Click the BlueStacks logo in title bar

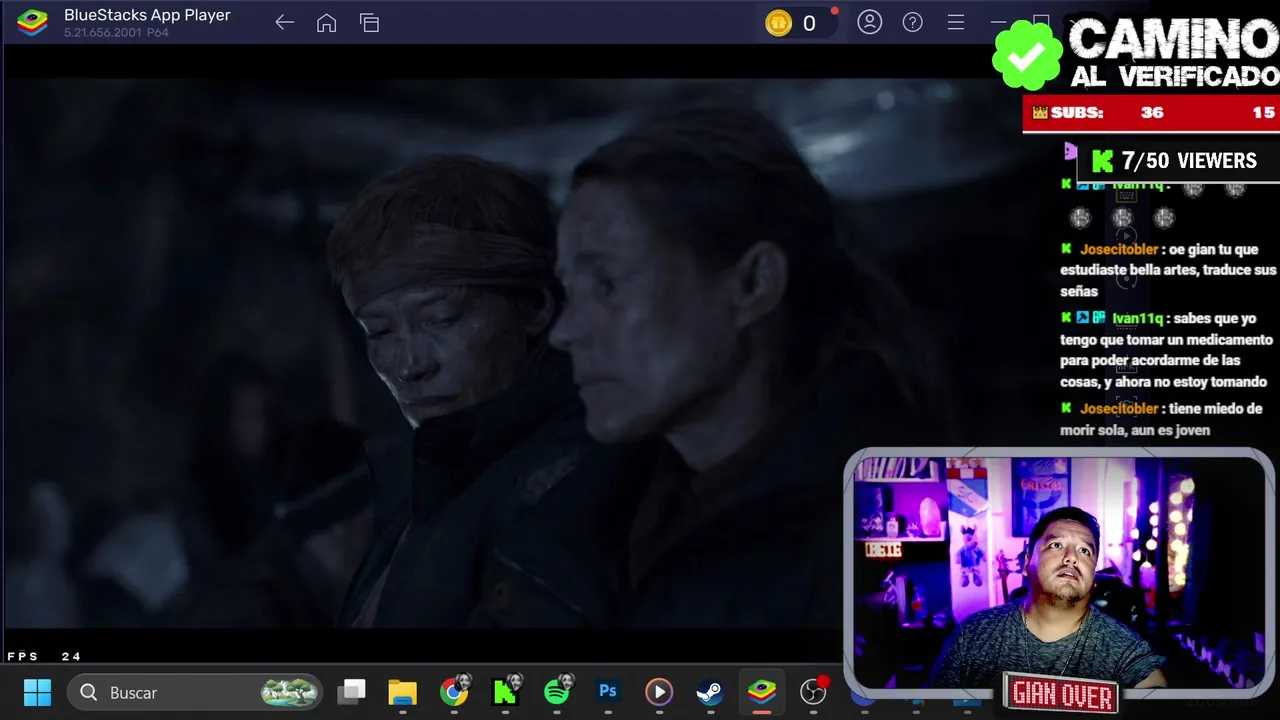pyautogui.click(x=33, y=22)
